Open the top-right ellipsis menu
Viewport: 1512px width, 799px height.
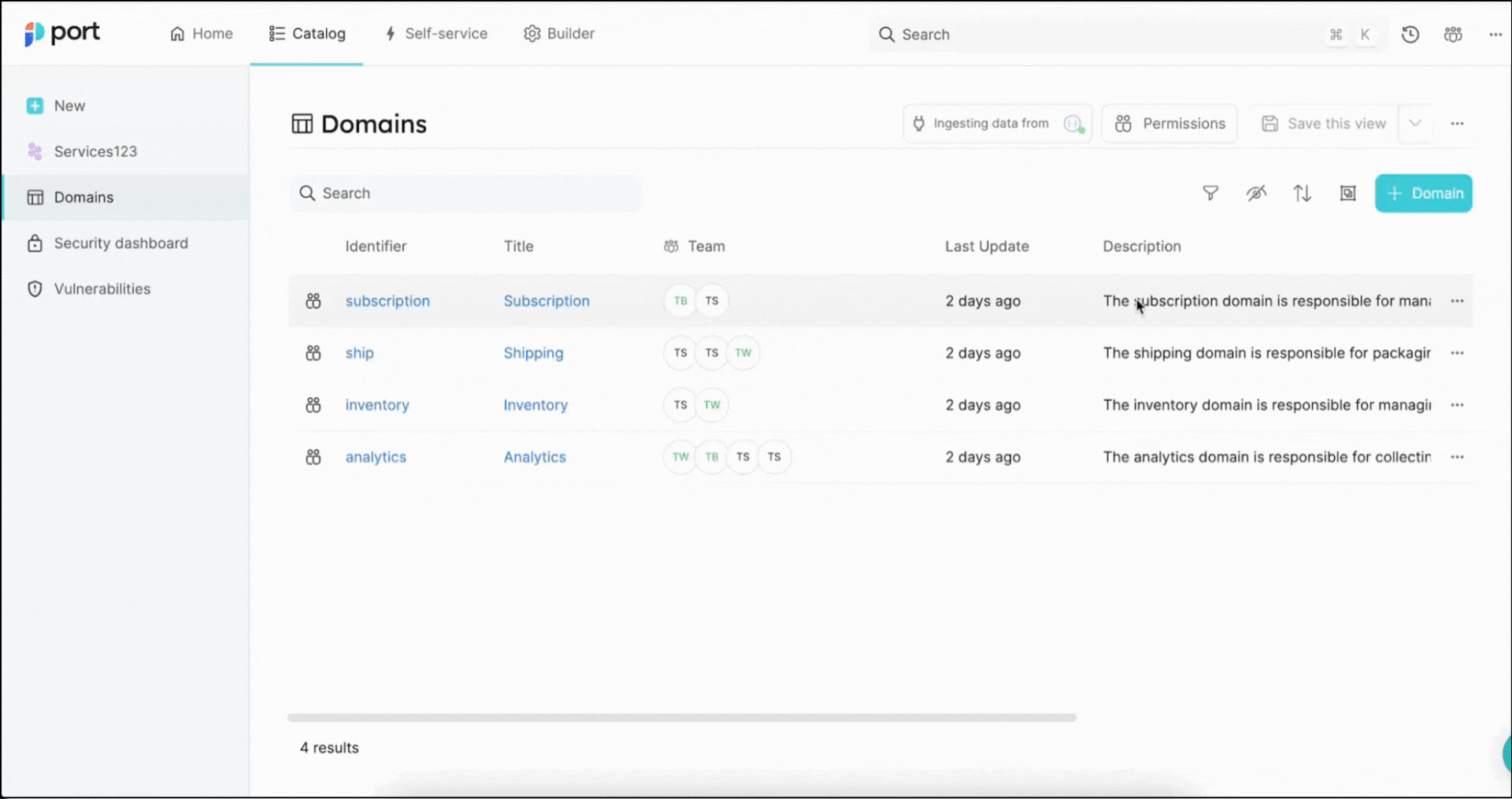[1495, 35]
